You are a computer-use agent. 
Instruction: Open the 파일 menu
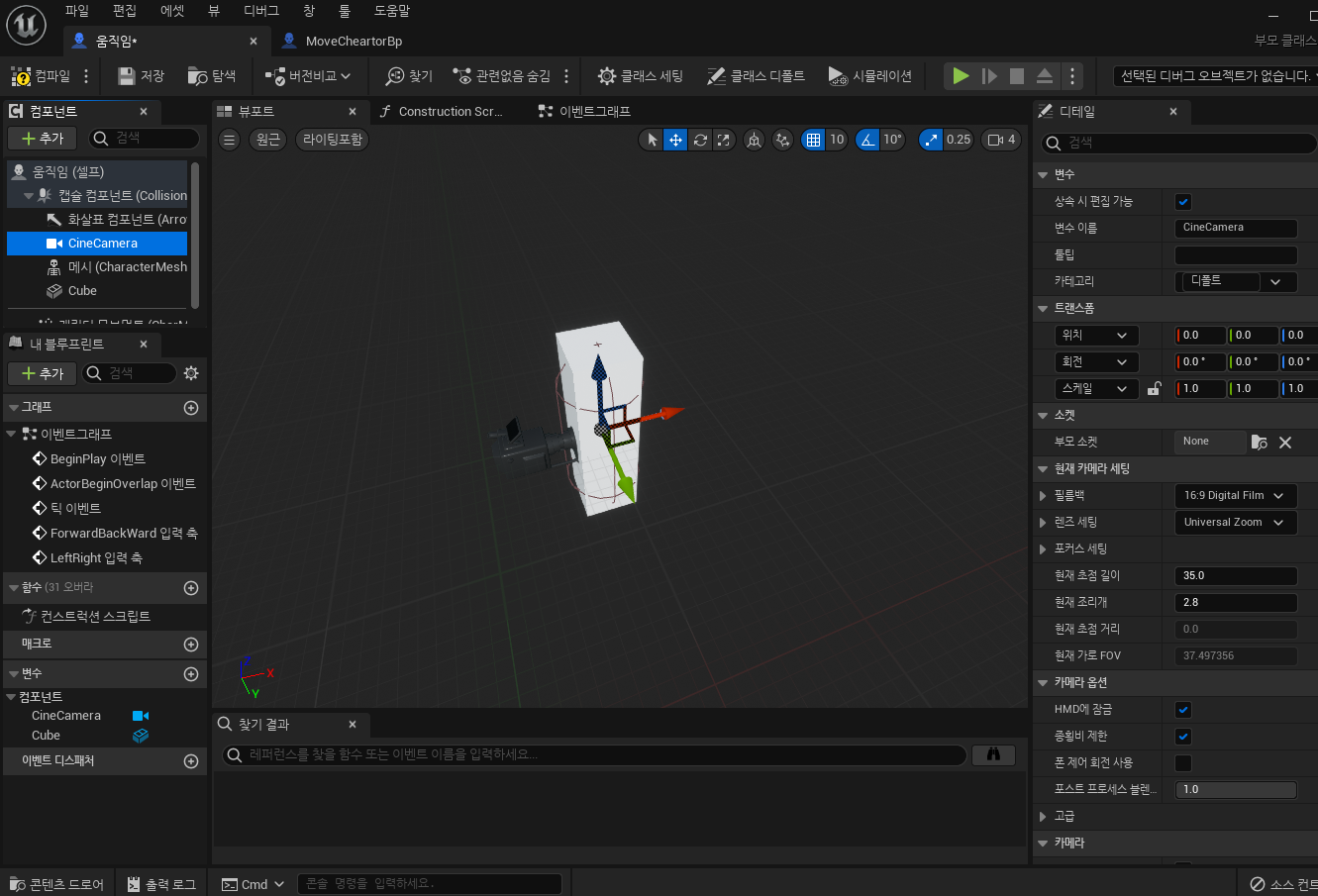coord(77,11)
